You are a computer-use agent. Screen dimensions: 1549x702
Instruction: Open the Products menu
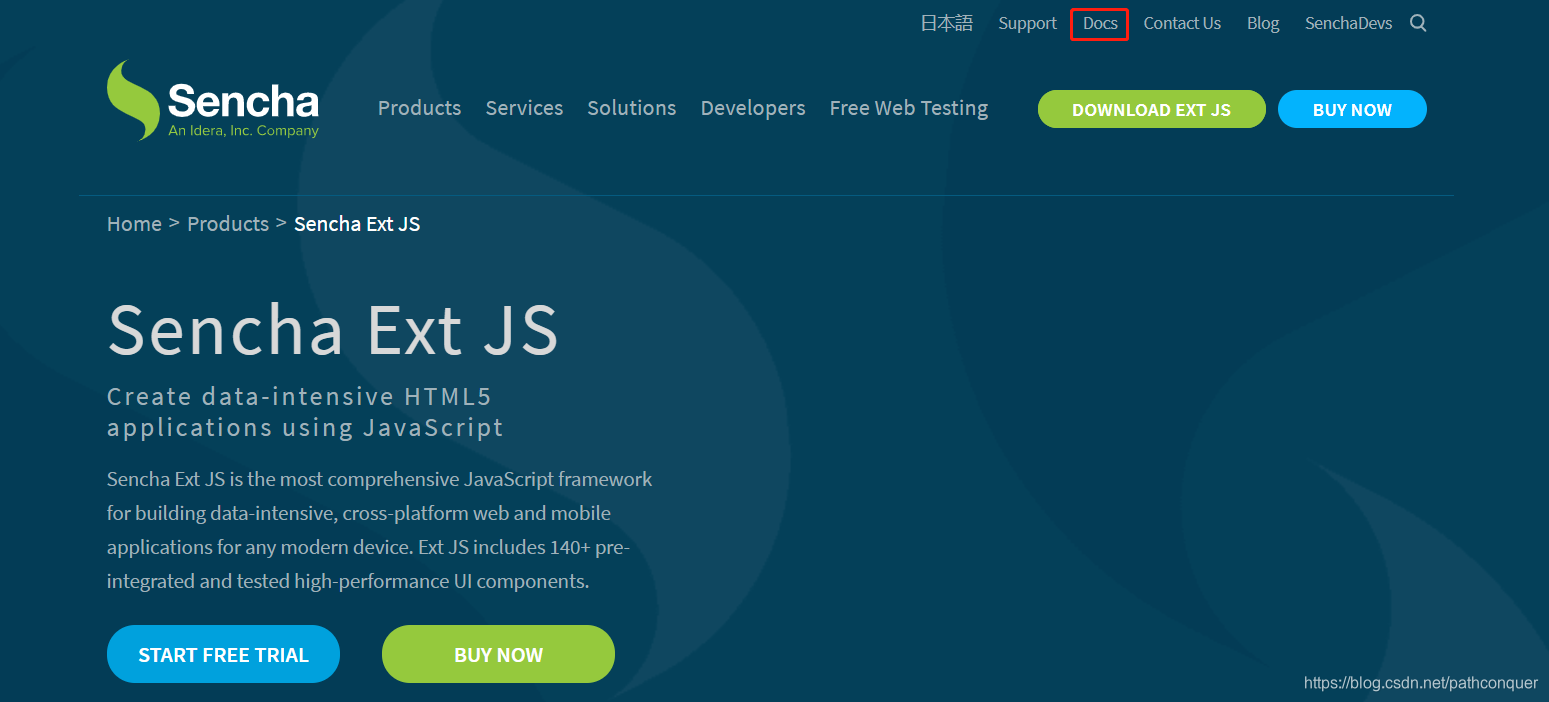pyautogui.click(x=419, y=108)
